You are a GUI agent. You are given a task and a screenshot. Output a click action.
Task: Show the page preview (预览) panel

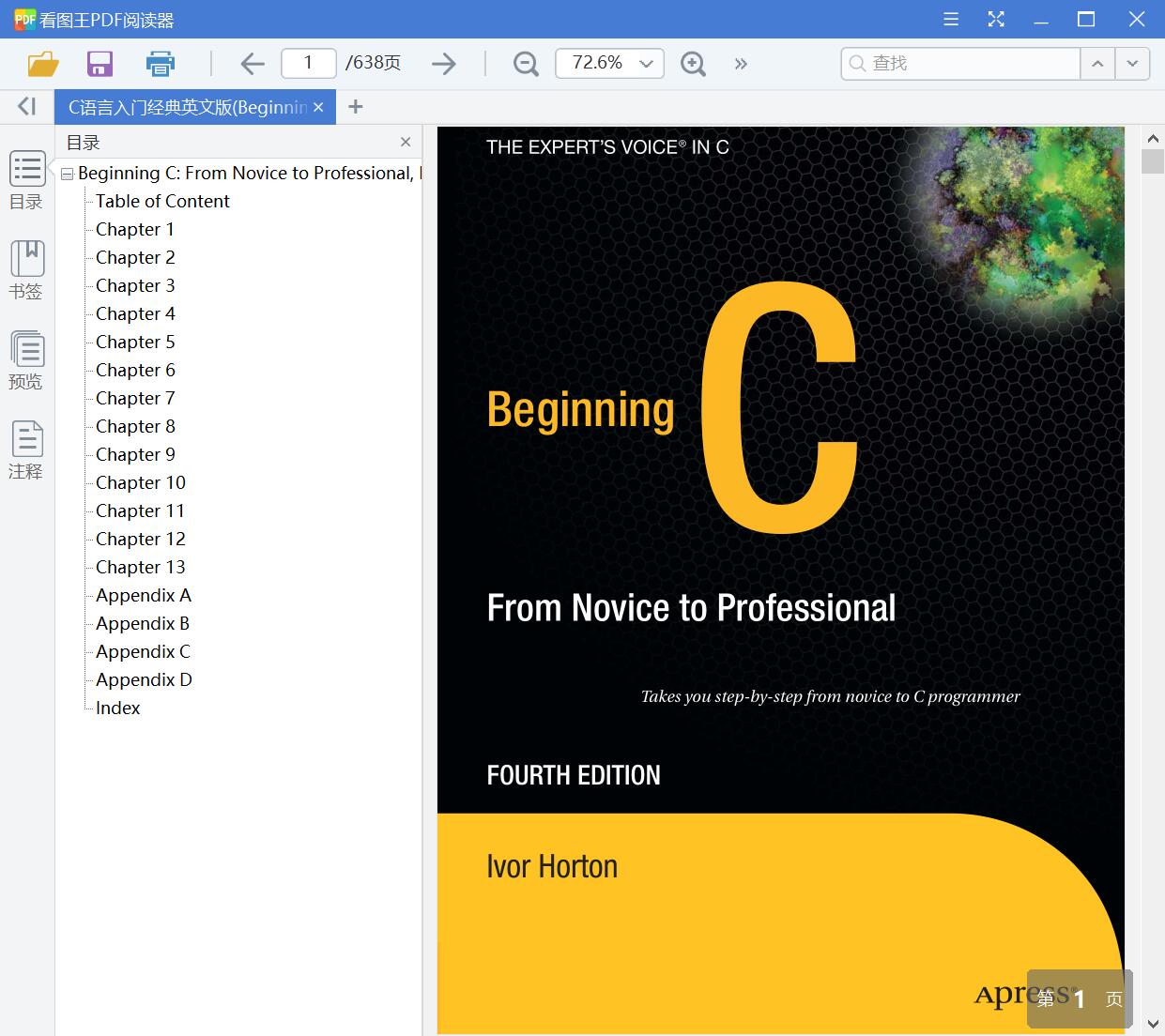[x=26, y=360]
